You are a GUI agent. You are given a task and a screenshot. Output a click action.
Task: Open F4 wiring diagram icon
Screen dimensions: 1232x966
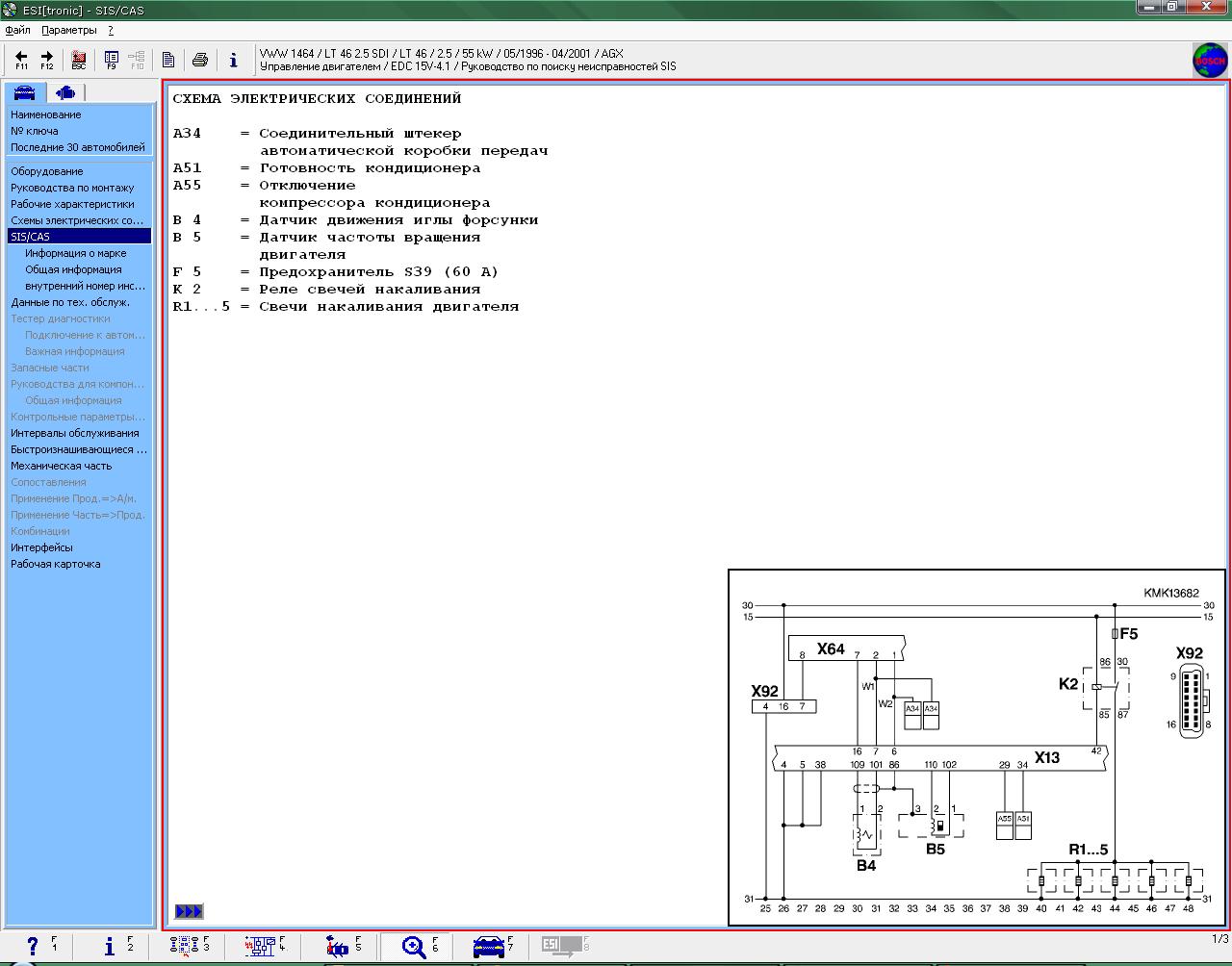pos(260,947)
